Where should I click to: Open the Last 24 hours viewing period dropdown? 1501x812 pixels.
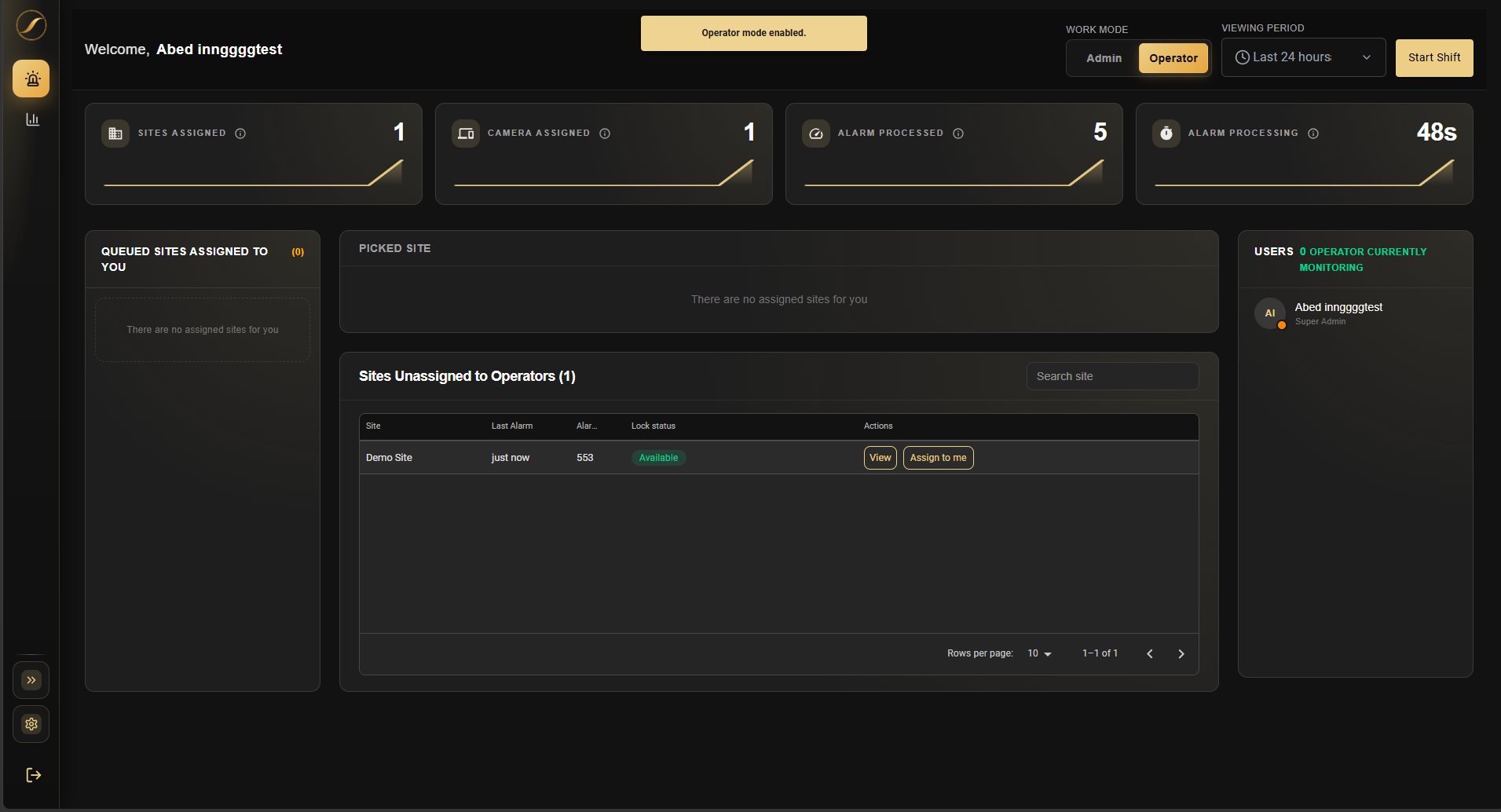click(1303, 57)
